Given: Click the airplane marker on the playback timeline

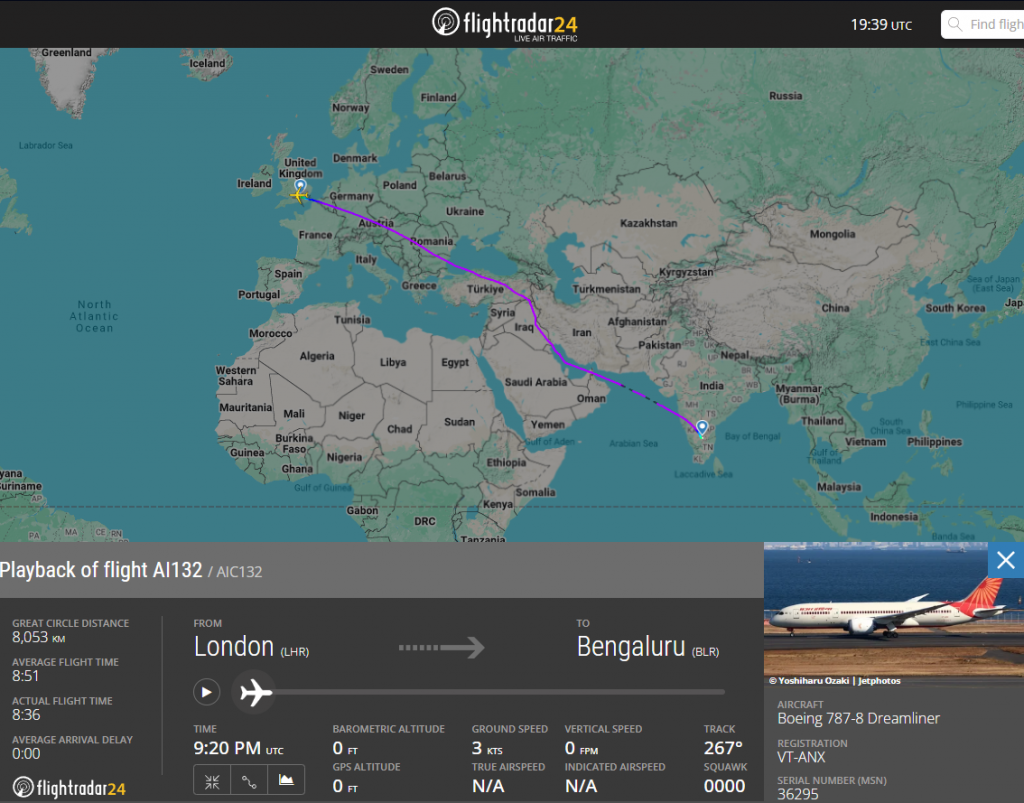Looking at the screenshot, I should pyautogui.click(x=253, y=692).
